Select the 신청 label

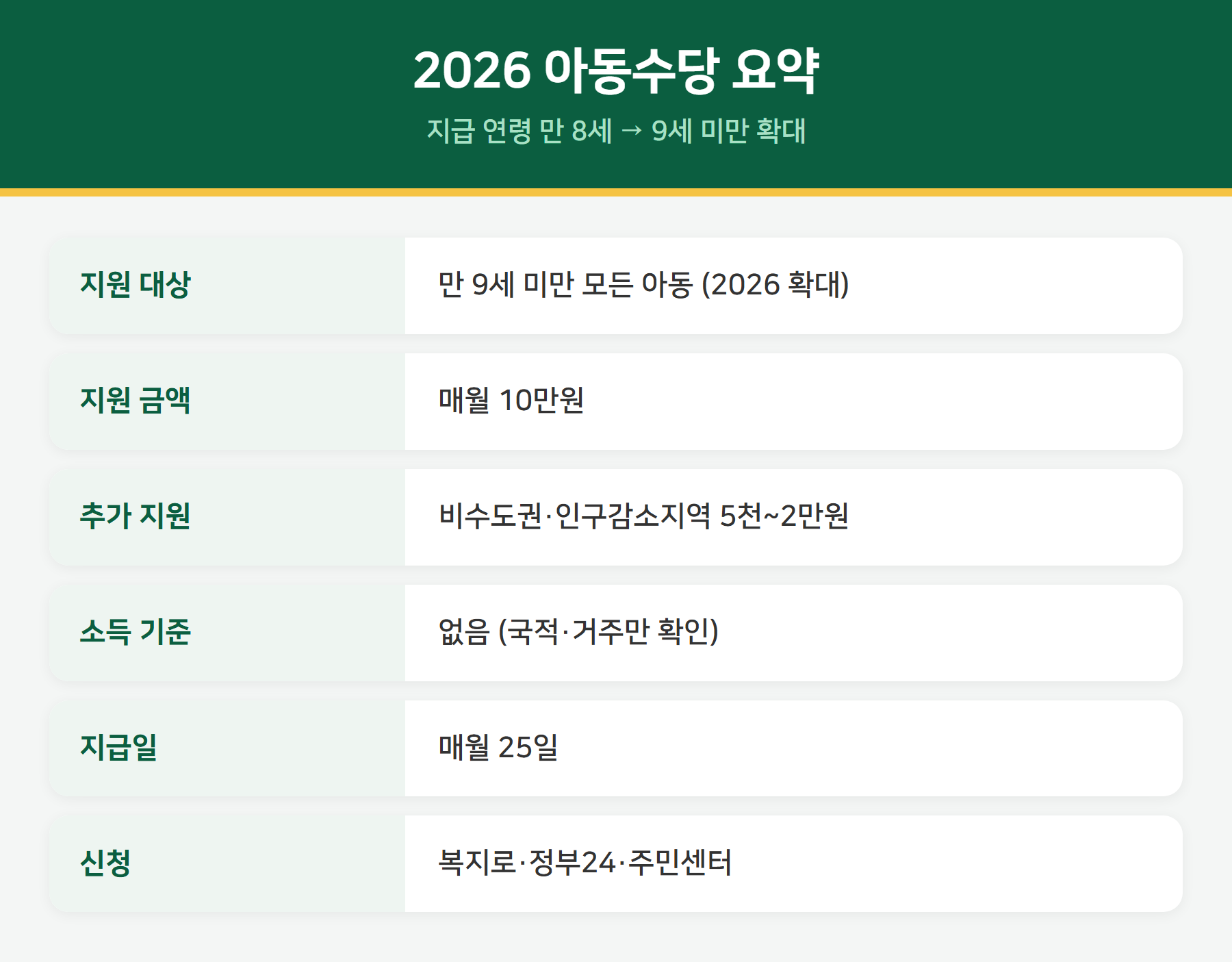coord(105,863)
